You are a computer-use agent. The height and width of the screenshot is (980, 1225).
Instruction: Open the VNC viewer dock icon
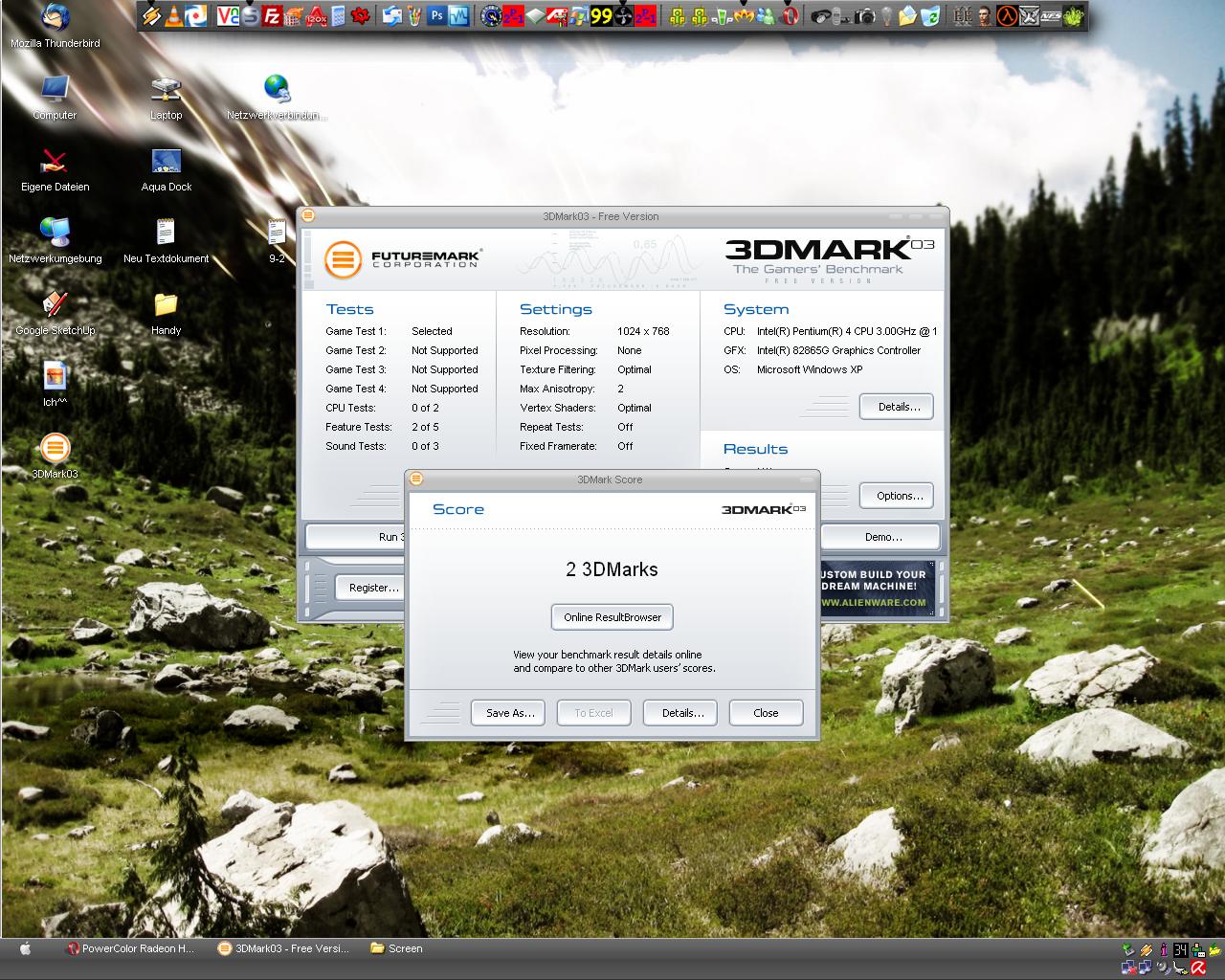[228, 16]
